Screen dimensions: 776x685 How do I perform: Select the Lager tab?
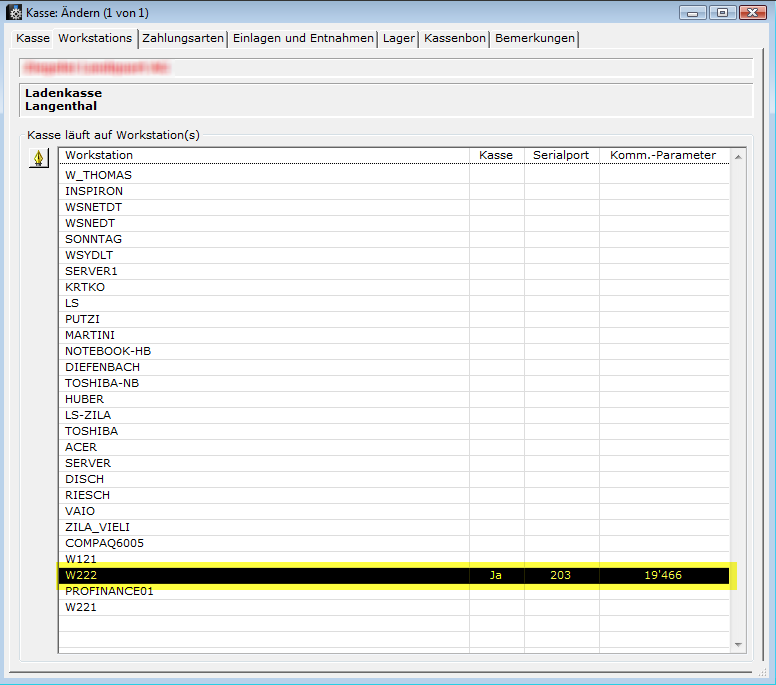tap(398, 38)
